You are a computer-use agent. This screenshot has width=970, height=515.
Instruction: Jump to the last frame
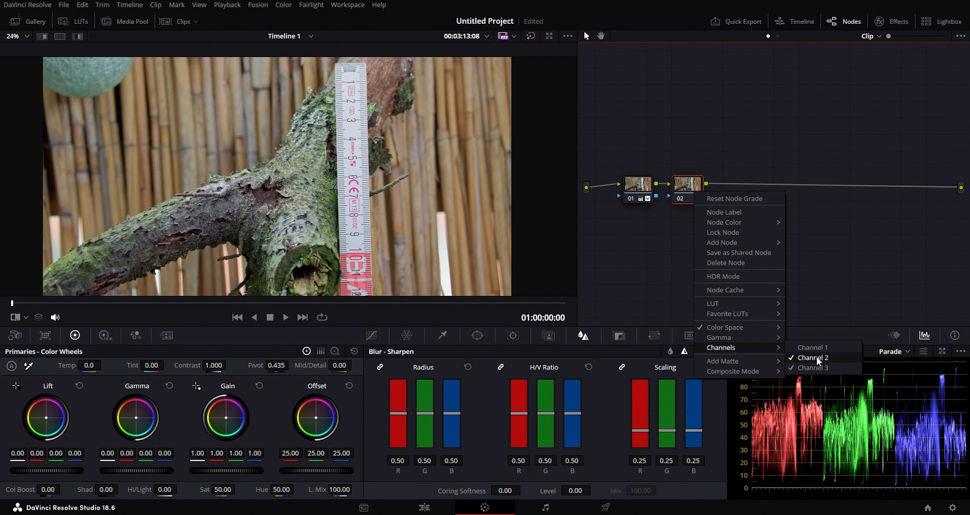[303, 318]
